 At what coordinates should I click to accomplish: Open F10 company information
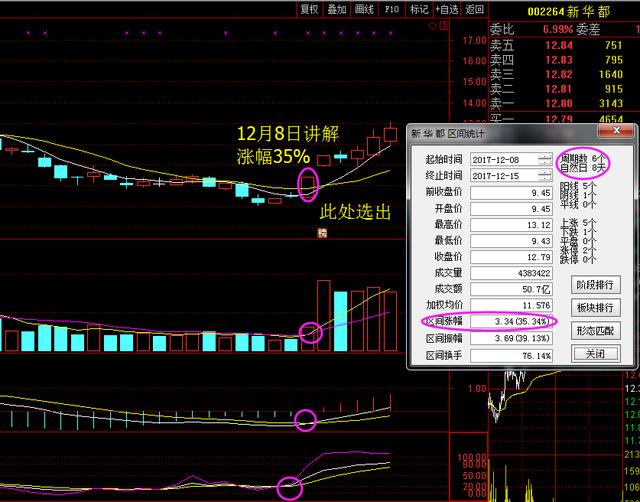coord(391,9)
